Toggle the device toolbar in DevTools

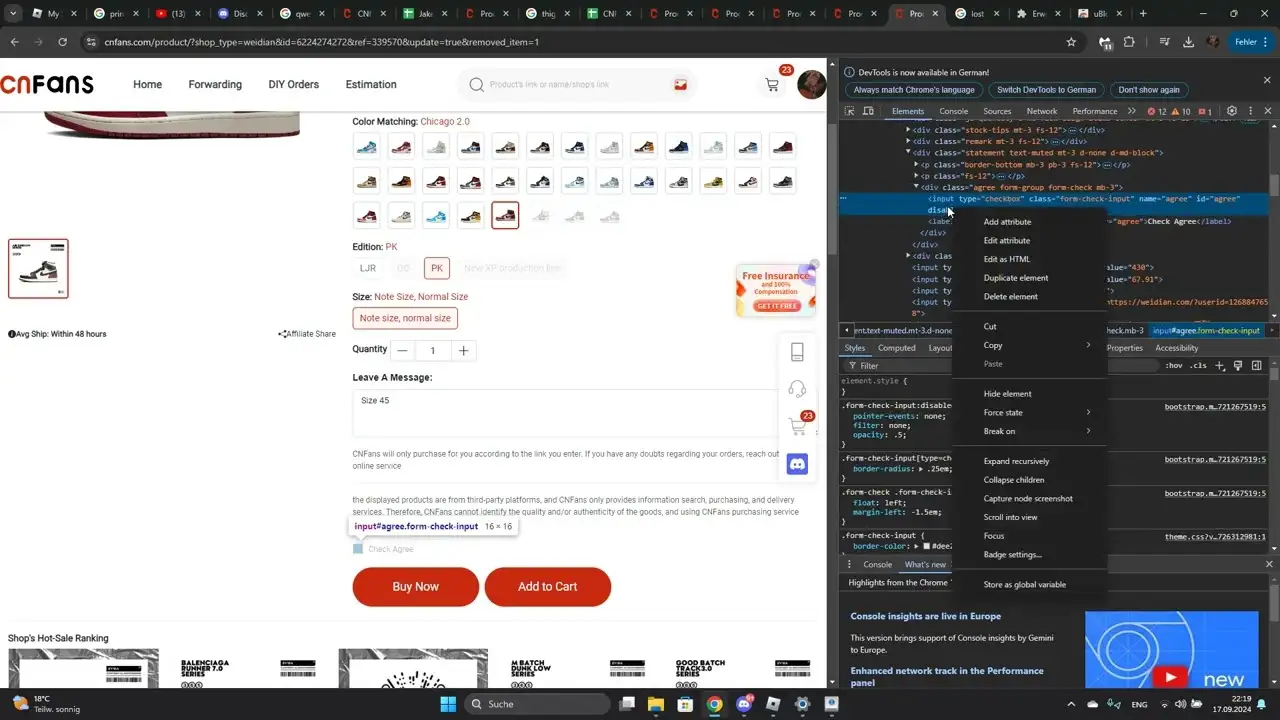coord(868,111)
